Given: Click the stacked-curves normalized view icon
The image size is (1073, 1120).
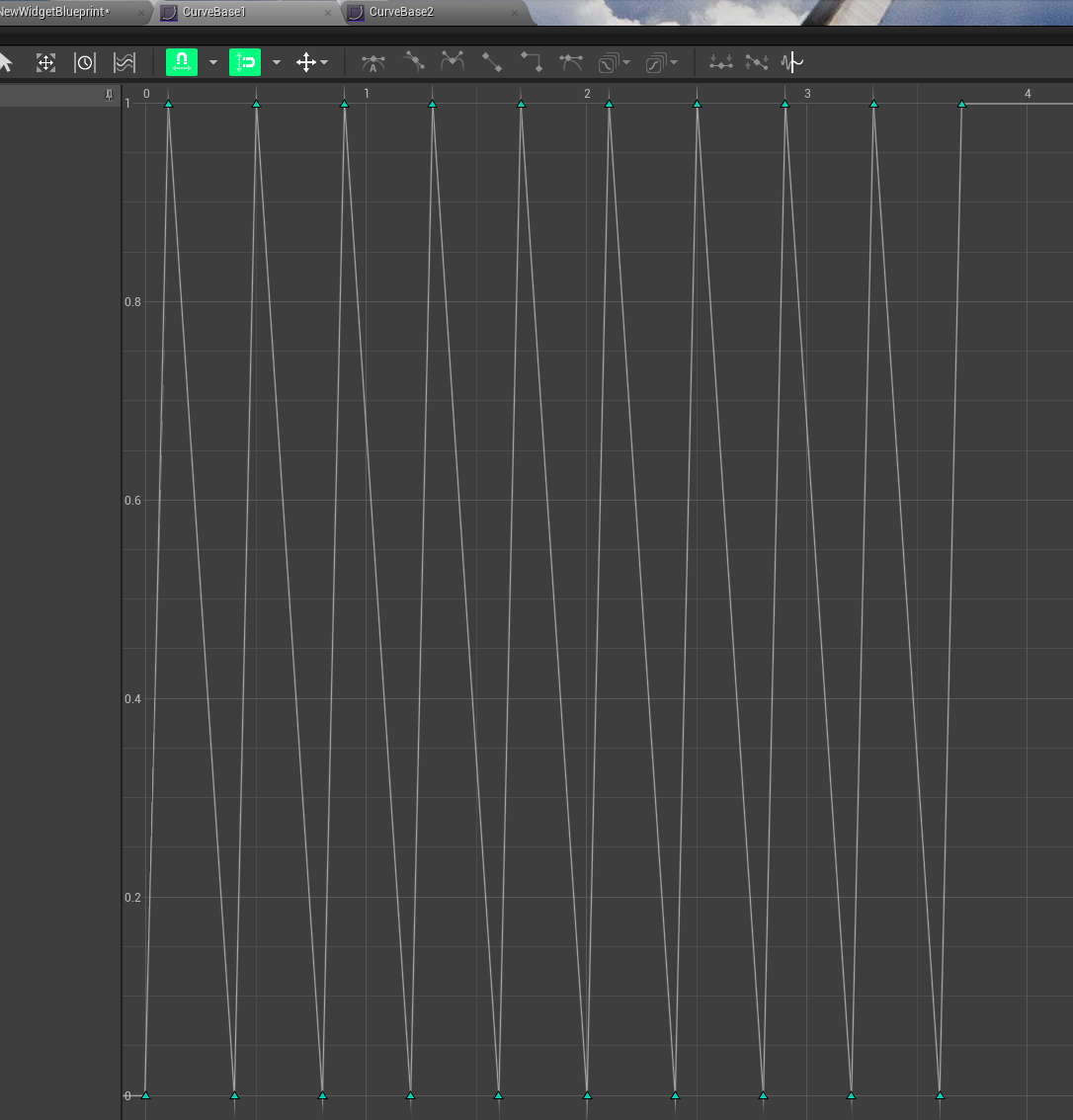Looking at the screenshot, I should pos(124,63).
